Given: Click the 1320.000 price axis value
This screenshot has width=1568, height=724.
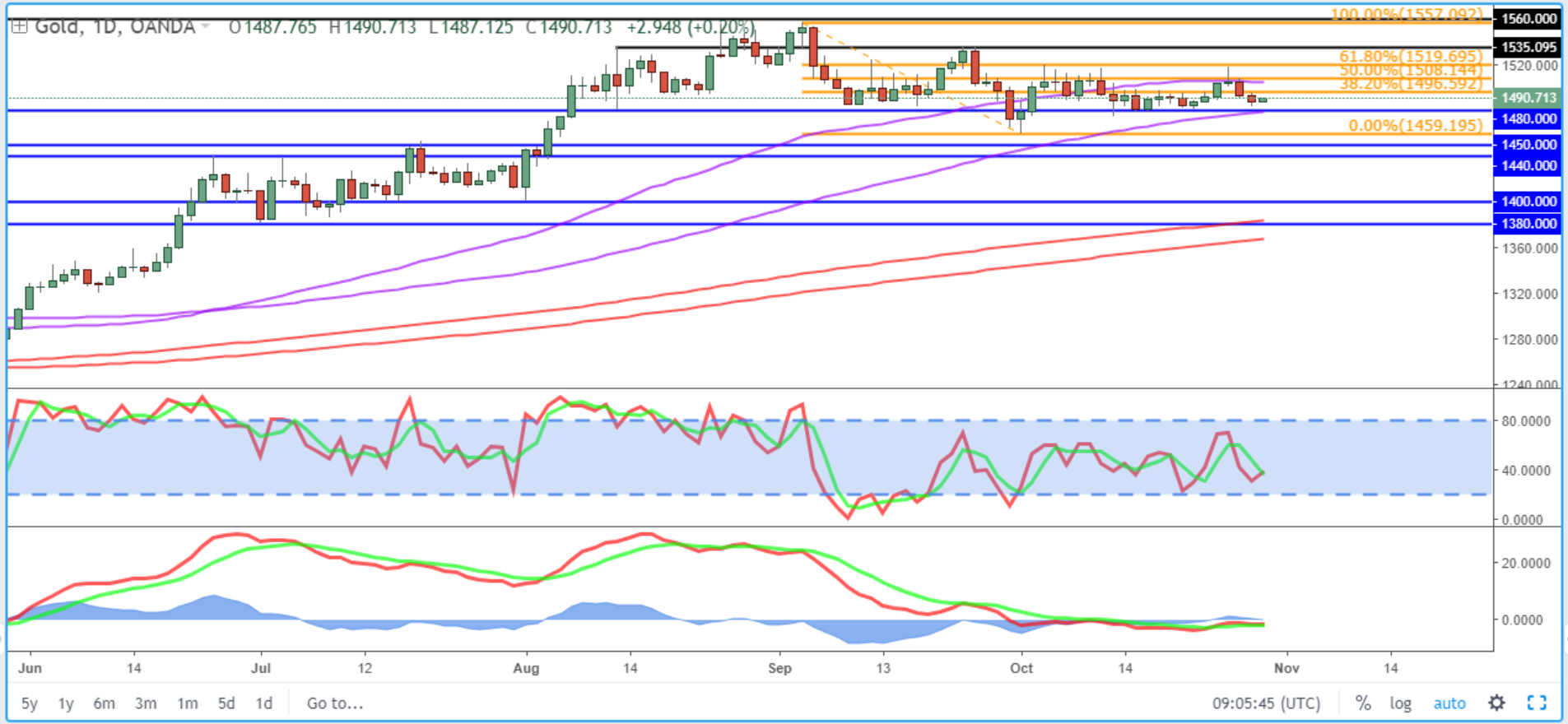Looking at the screenshot, I should tap(1529, 294).
